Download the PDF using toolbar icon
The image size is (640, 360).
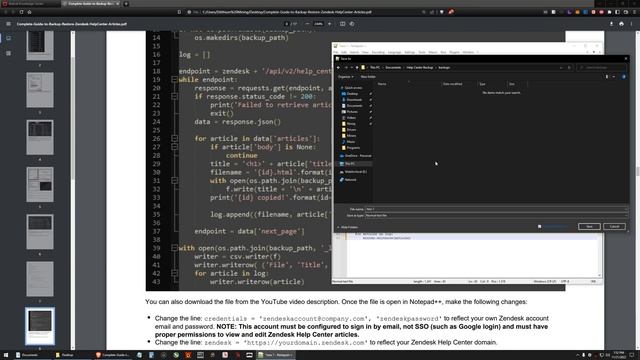click(611, 24)
